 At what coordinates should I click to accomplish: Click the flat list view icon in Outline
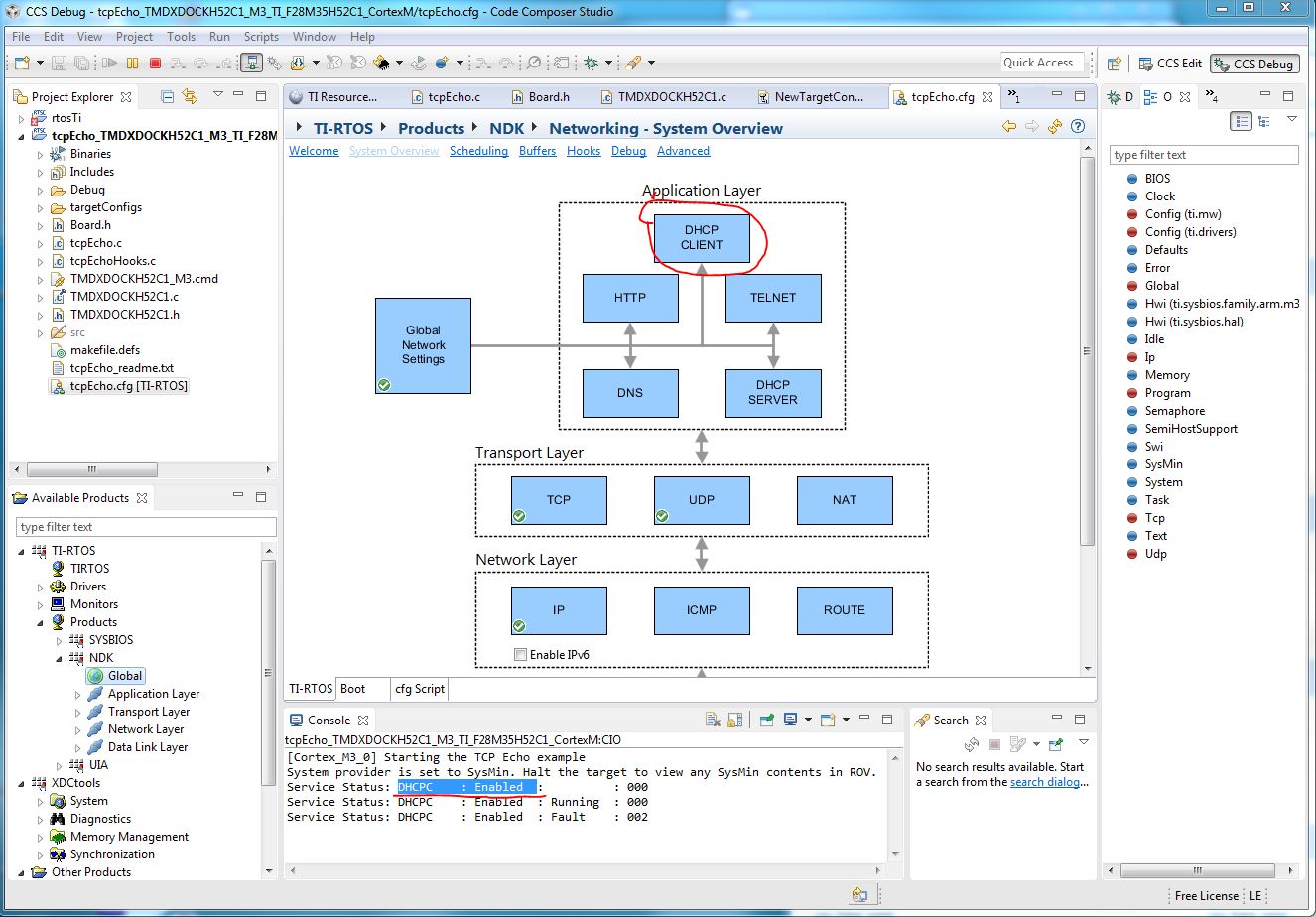[x=1241, y=121]
